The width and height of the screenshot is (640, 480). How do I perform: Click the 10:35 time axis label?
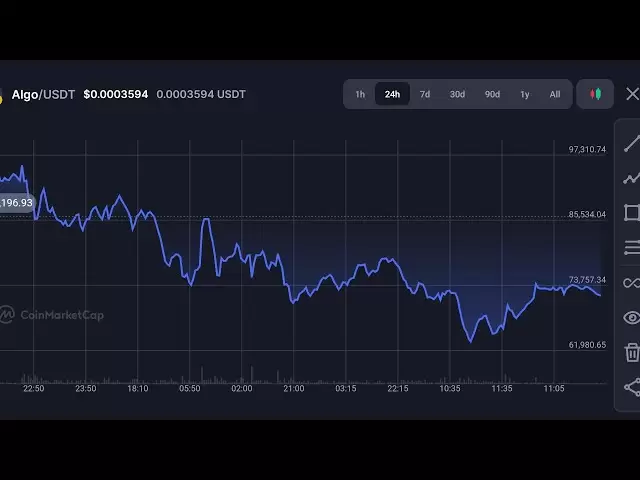[x=450, y=389]
